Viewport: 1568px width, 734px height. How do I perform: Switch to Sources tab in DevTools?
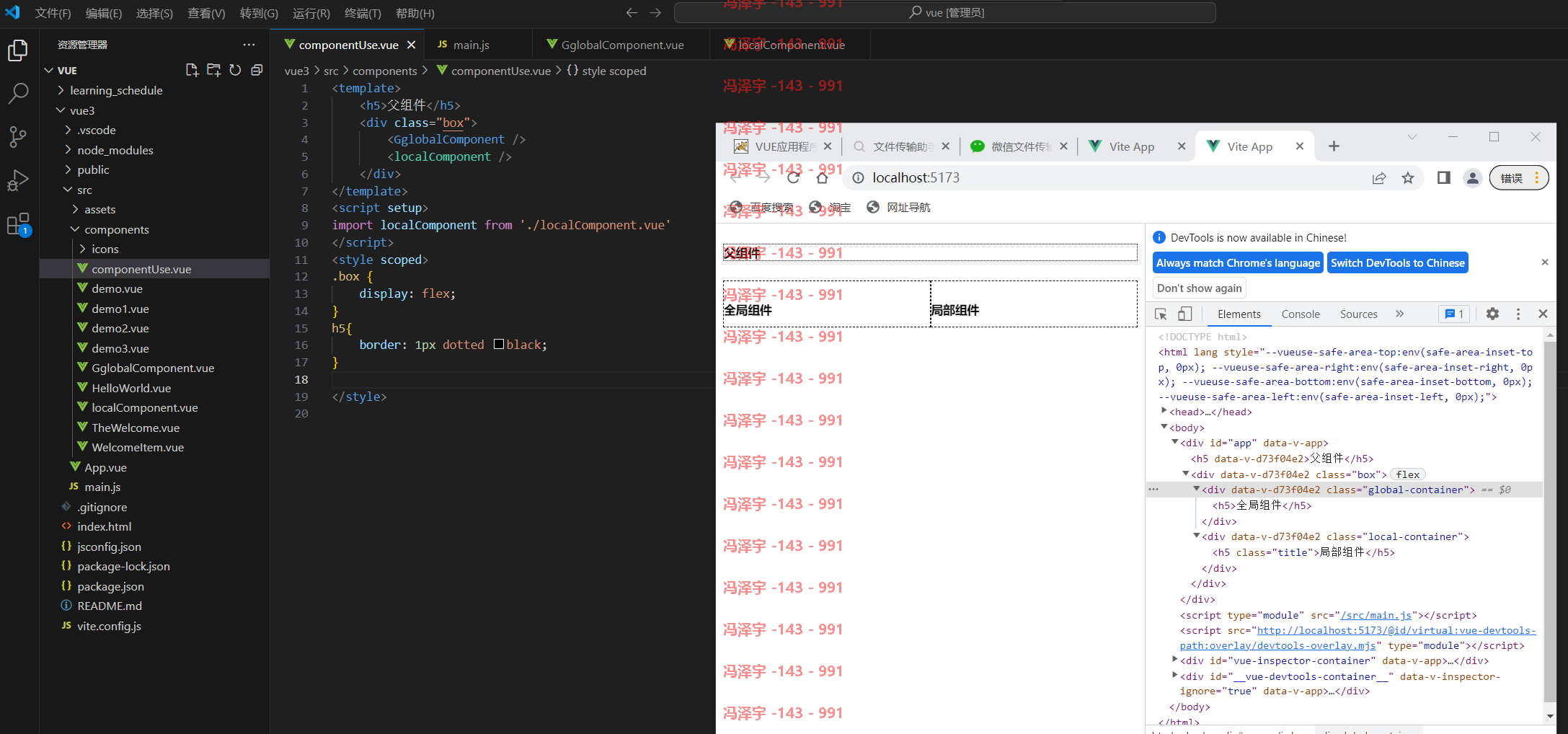1358,314
